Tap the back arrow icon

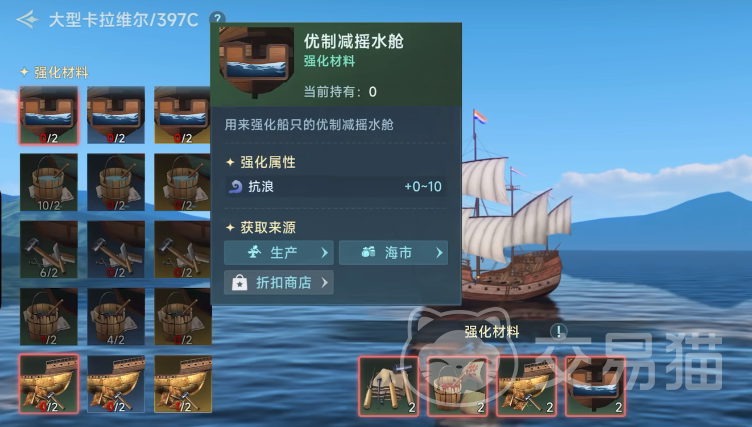pyautogui.click(x=27, y=20)
